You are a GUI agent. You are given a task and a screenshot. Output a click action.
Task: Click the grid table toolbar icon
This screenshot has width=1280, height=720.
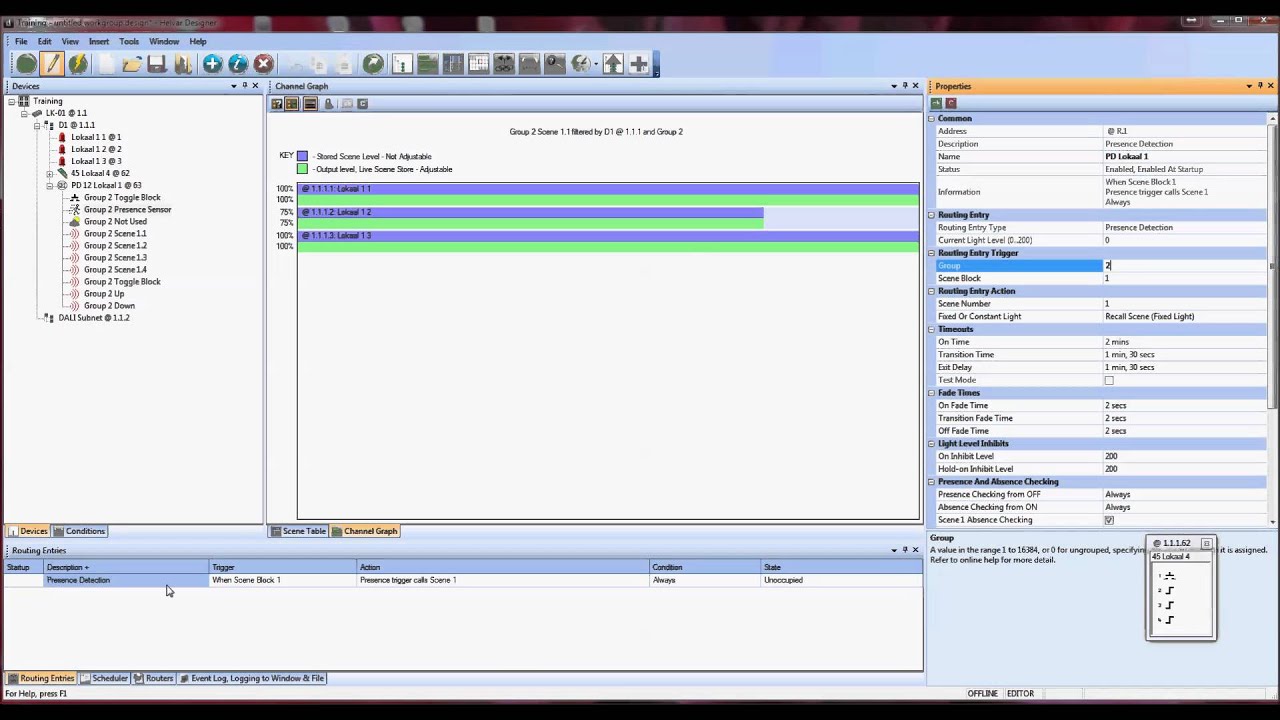[x=478, y=64]
